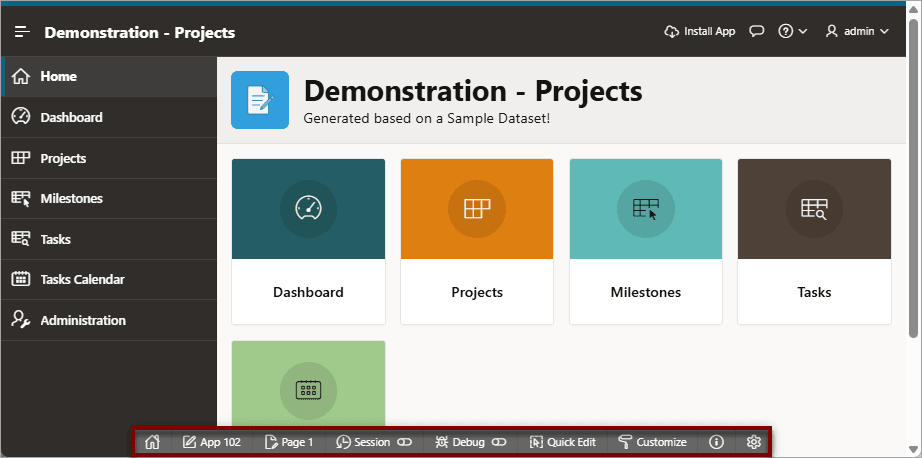
Task: Collapse the hamburger navigation menu icon
Action: [22, 32]
